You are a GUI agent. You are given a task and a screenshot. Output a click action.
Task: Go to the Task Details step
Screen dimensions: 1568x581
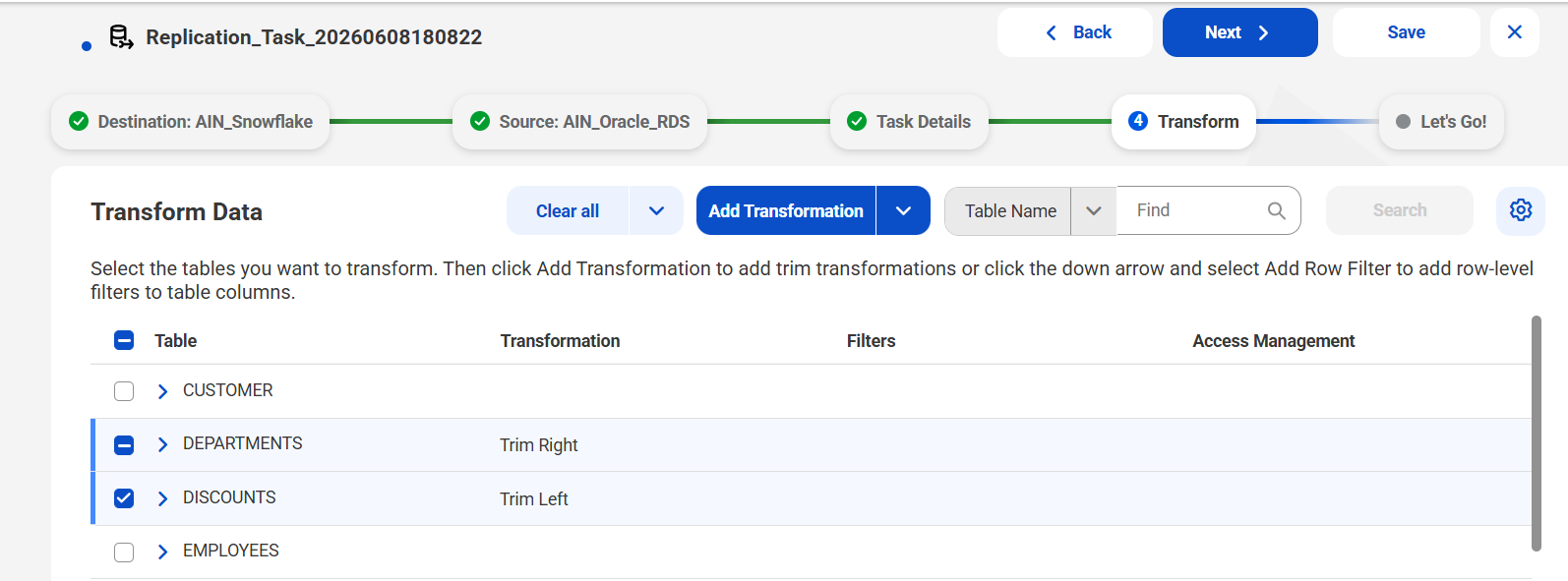[x=909, y=122]
